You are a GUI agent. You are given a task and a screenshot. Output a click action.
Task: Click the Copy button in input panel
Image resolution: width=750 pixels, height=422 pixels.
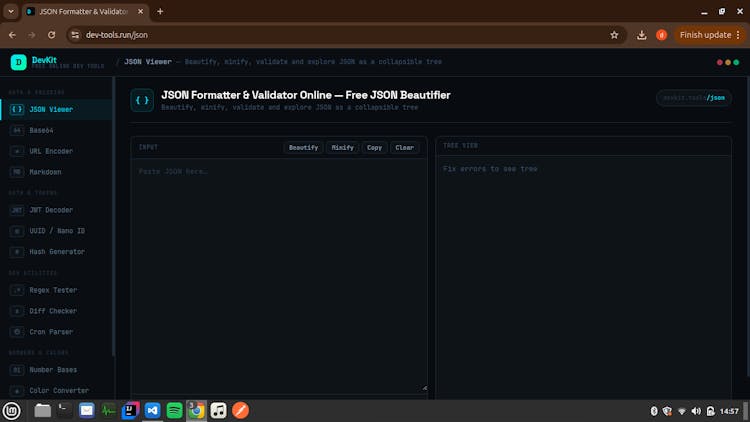(x=374, y=147)
